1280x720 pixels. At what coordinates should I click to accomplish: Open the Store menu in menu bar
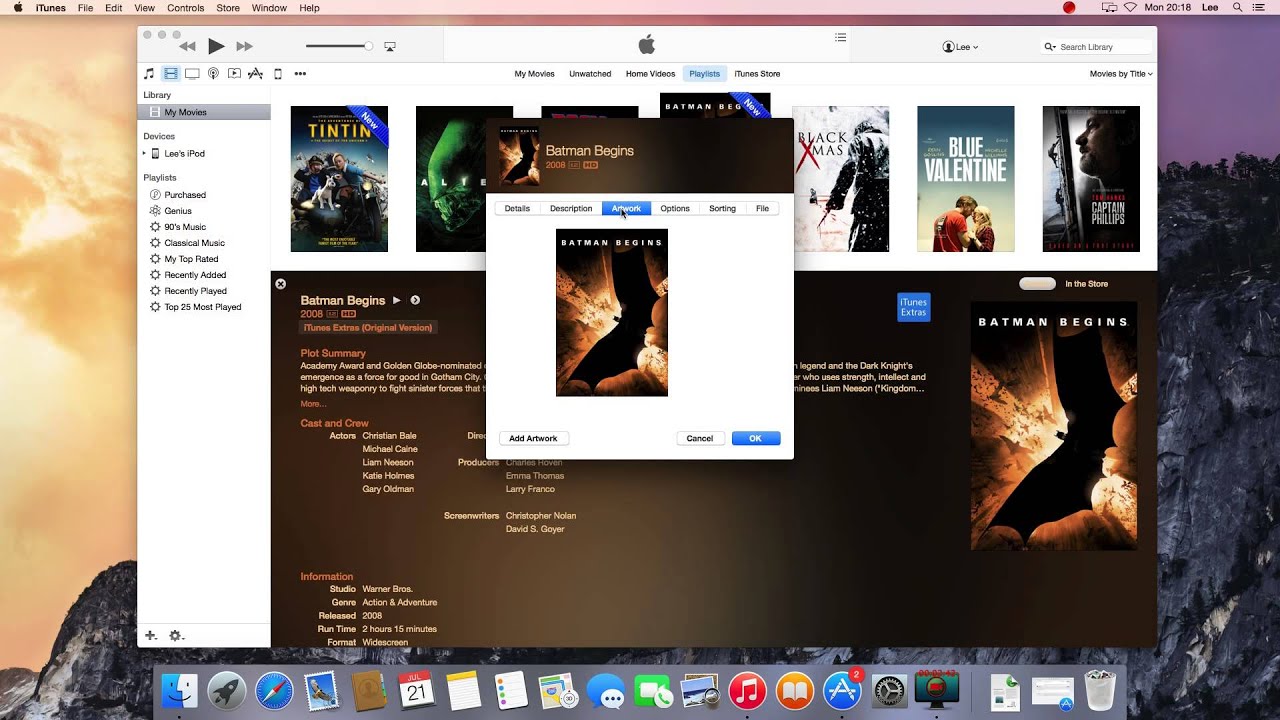coord(228,8)
